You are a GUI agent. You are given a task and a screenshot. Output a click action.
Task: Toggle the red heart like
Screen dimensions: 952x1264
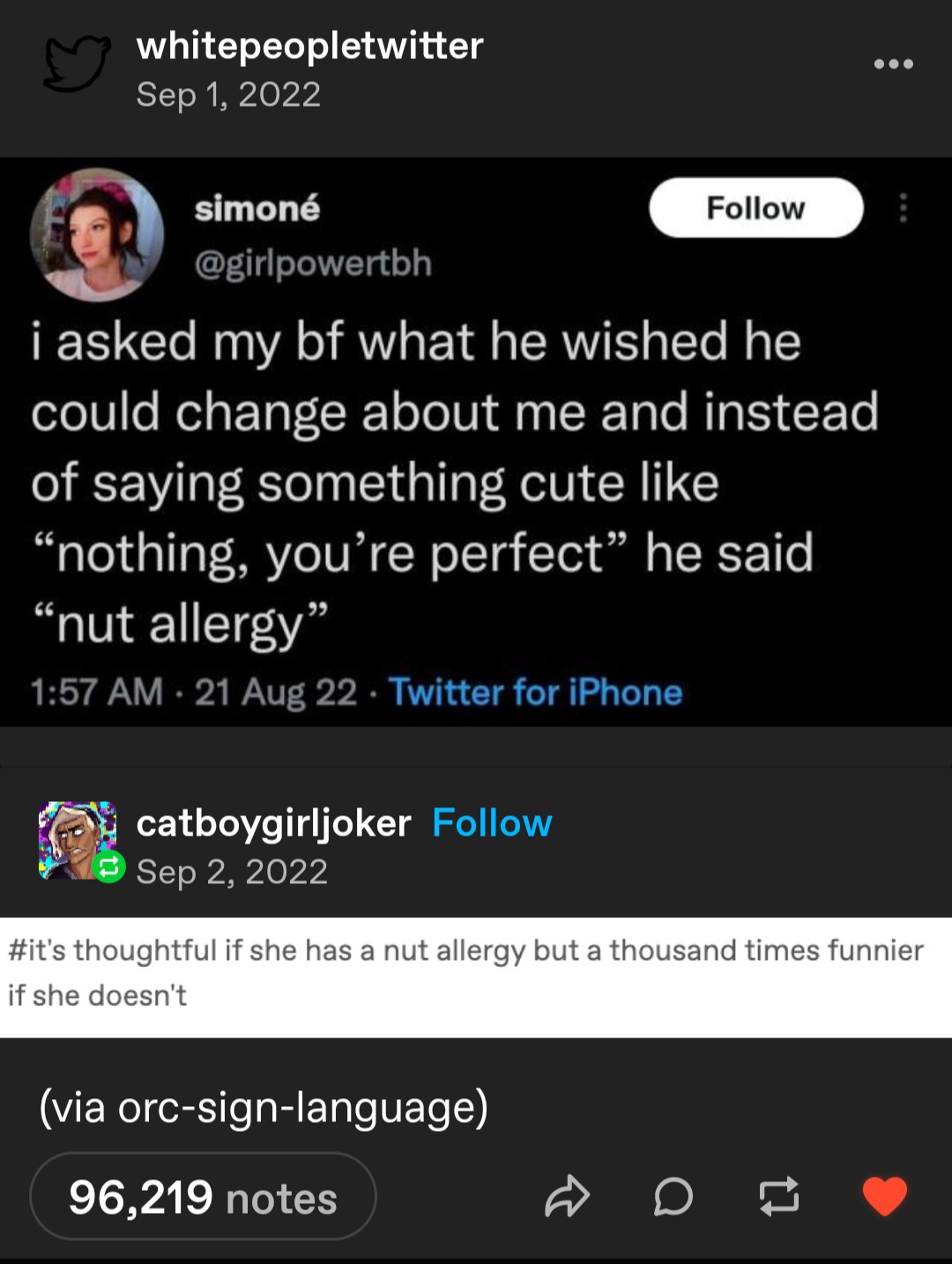[x=884, y=1196]
